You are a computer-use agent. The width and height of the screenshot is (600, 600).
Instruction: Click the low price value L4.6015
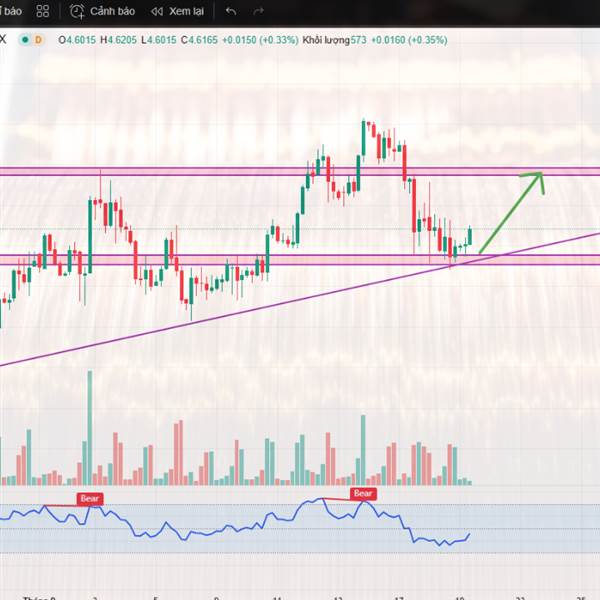click(159, 40)
